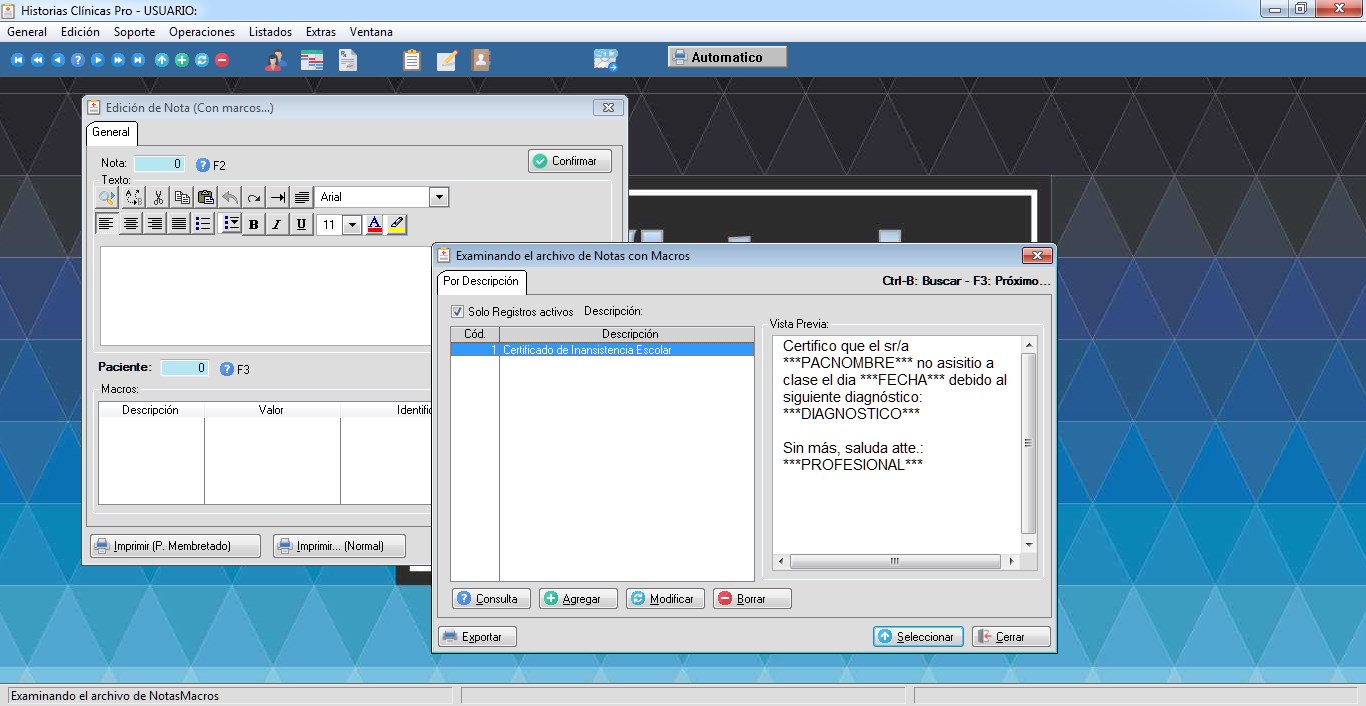Pick the red font color button
The image size is (1366, 706).
(374, 225)
